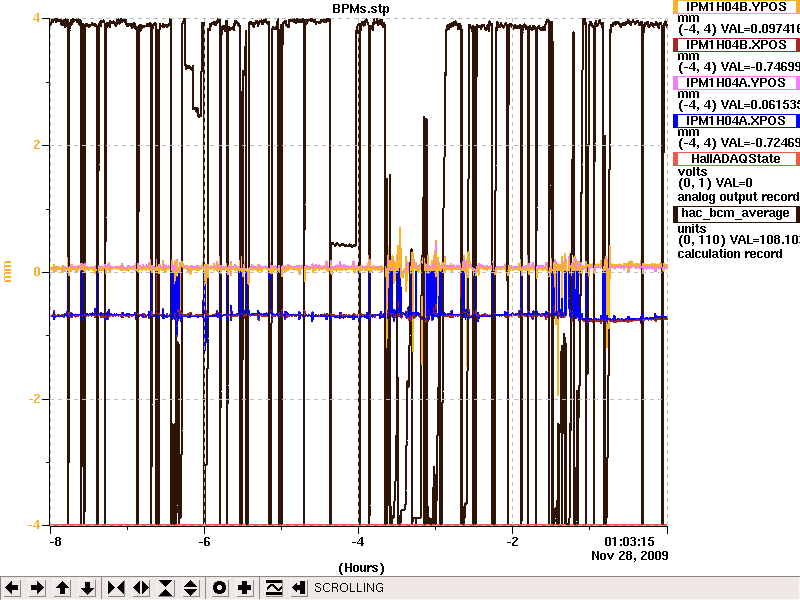Pan the graph up with the up arrow
This screenshot has height=600, width=800.
(62, 588)
